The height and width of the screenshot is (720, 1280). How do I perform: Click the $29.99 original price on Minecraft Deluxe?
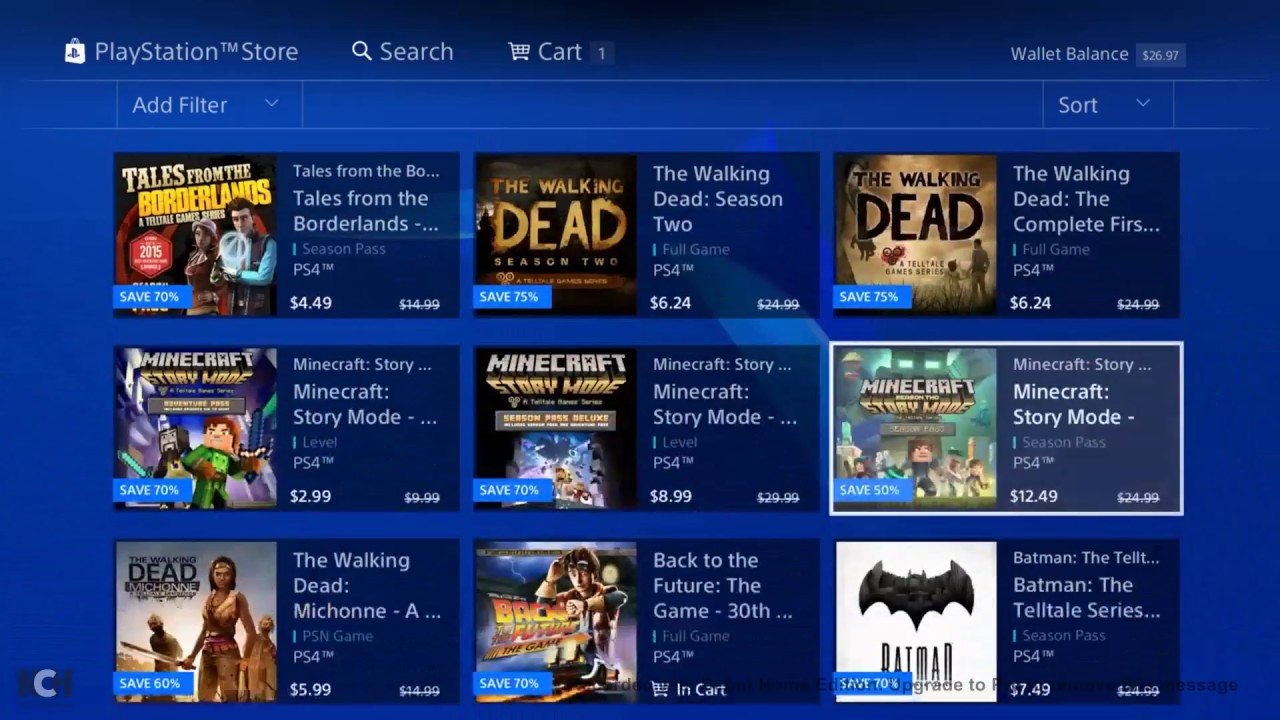click(x=778, y=498)
